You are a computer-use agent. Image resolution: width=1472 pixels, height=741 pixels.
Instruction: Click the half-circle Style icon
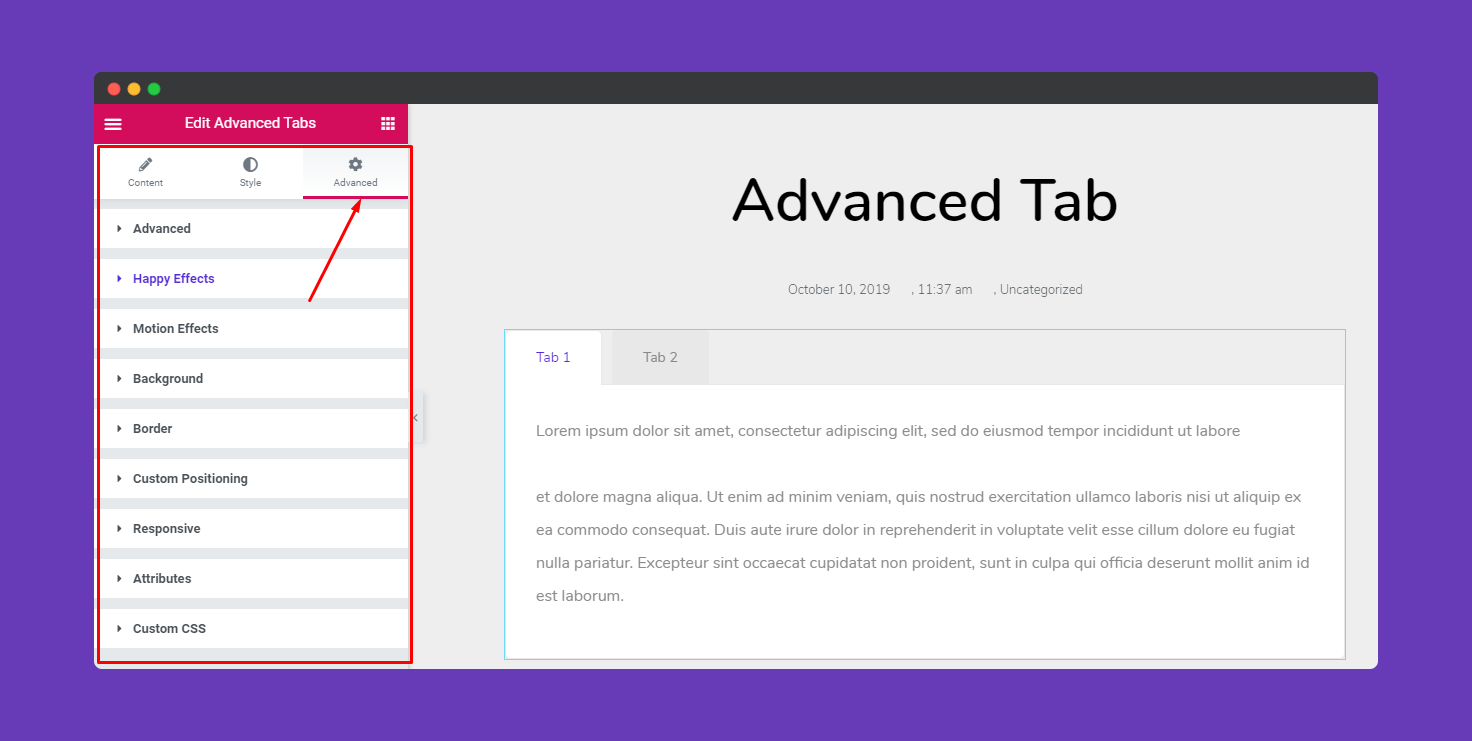tap(250, 164)
